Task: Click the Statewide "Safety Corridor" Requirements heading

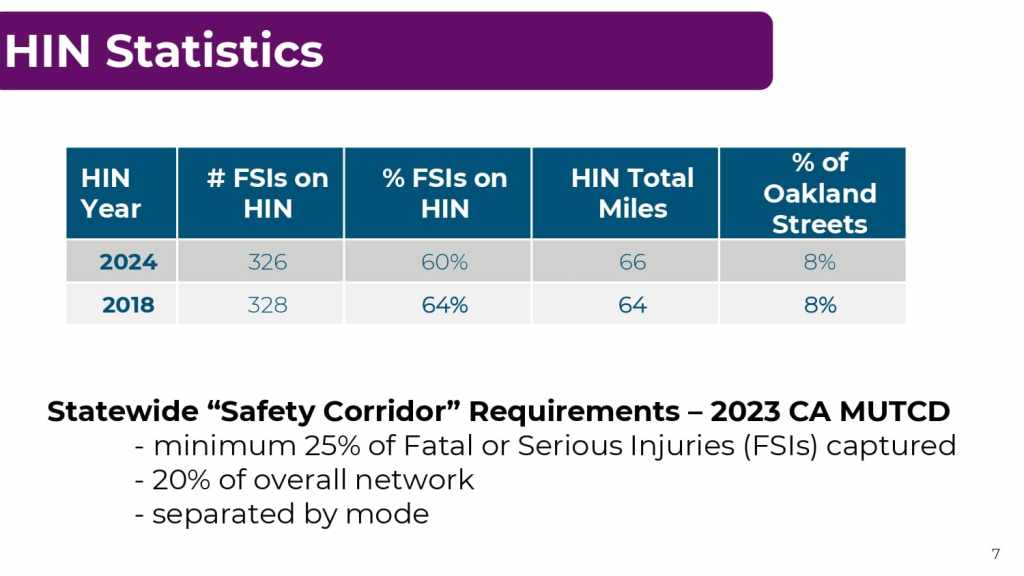Action: pyautogui.click(x=498, y=412)
